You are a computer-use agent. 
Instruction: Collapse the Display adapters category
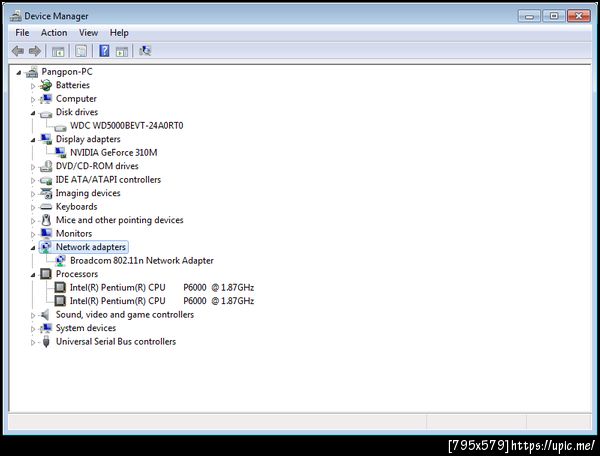click(x=33, y=140)
